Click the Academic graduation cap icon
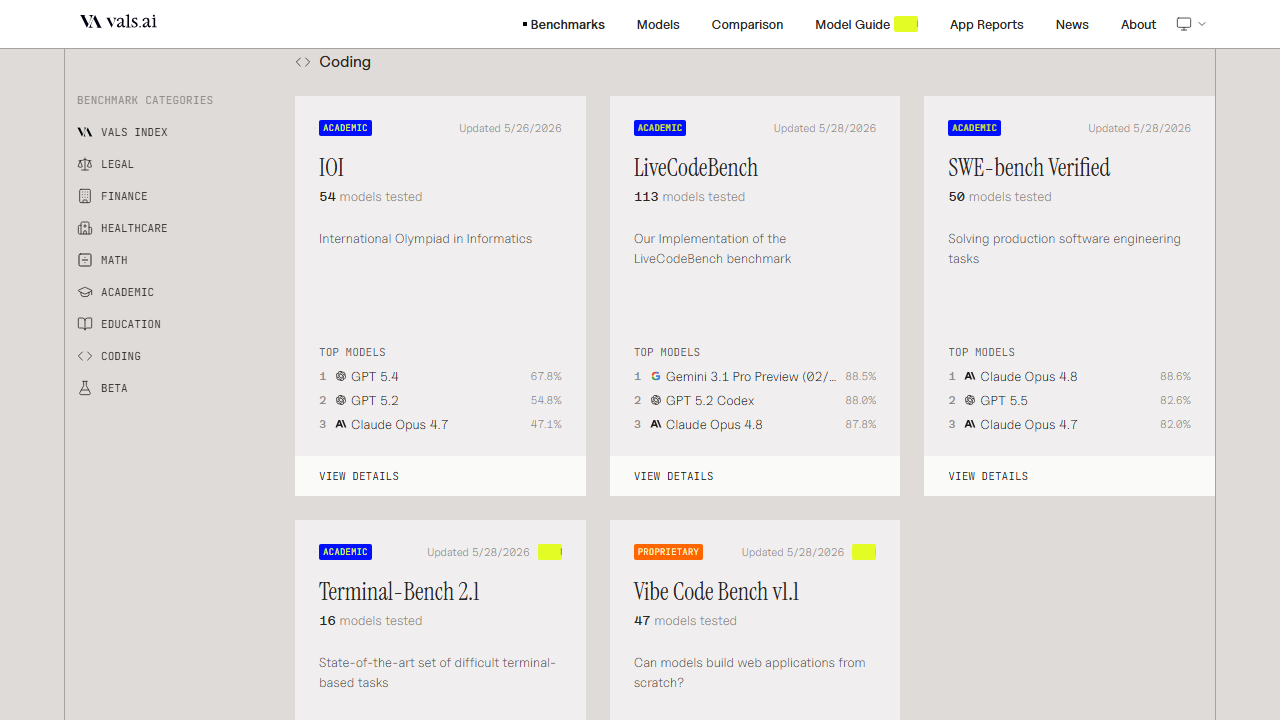Image resolution: width=1280 pixels, height=720 pixels. [x=85, y=292]
